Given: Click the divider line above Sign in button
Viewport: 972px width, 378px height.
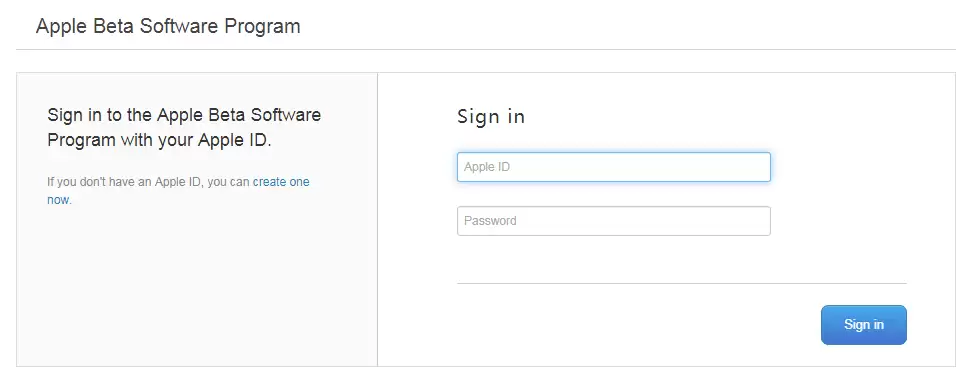Looking at the screenshot, I should [682, 283].
